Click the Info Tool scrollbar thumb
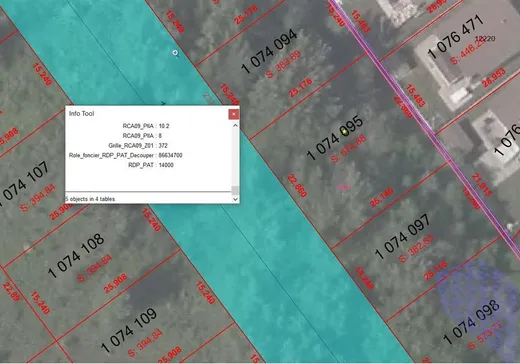520x364 pixels. tap(235, 190)
